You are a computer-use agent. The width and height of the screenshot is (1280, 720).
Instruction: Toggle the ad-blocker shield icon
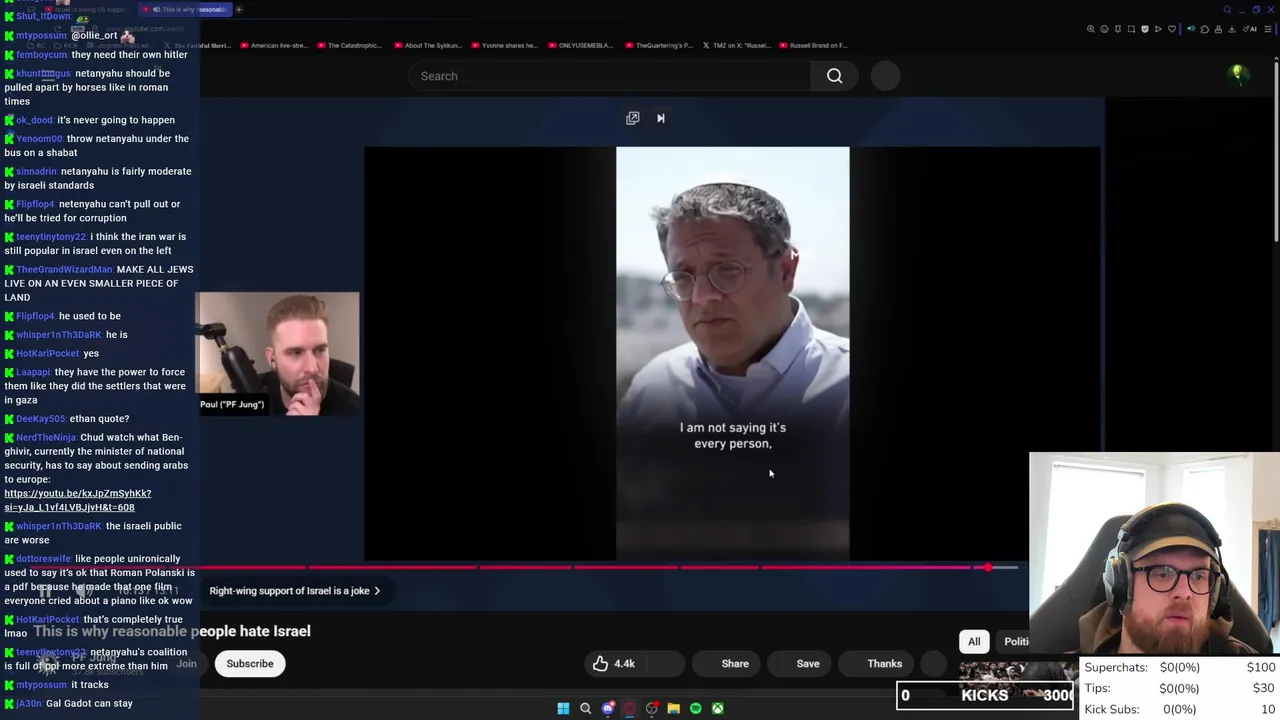(1145, 29)
